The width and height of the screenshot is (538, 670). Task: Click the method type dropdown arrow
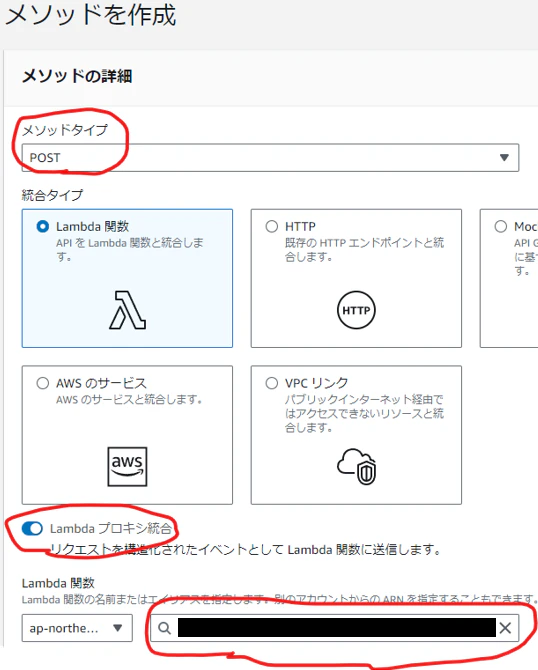pos(504,158)
